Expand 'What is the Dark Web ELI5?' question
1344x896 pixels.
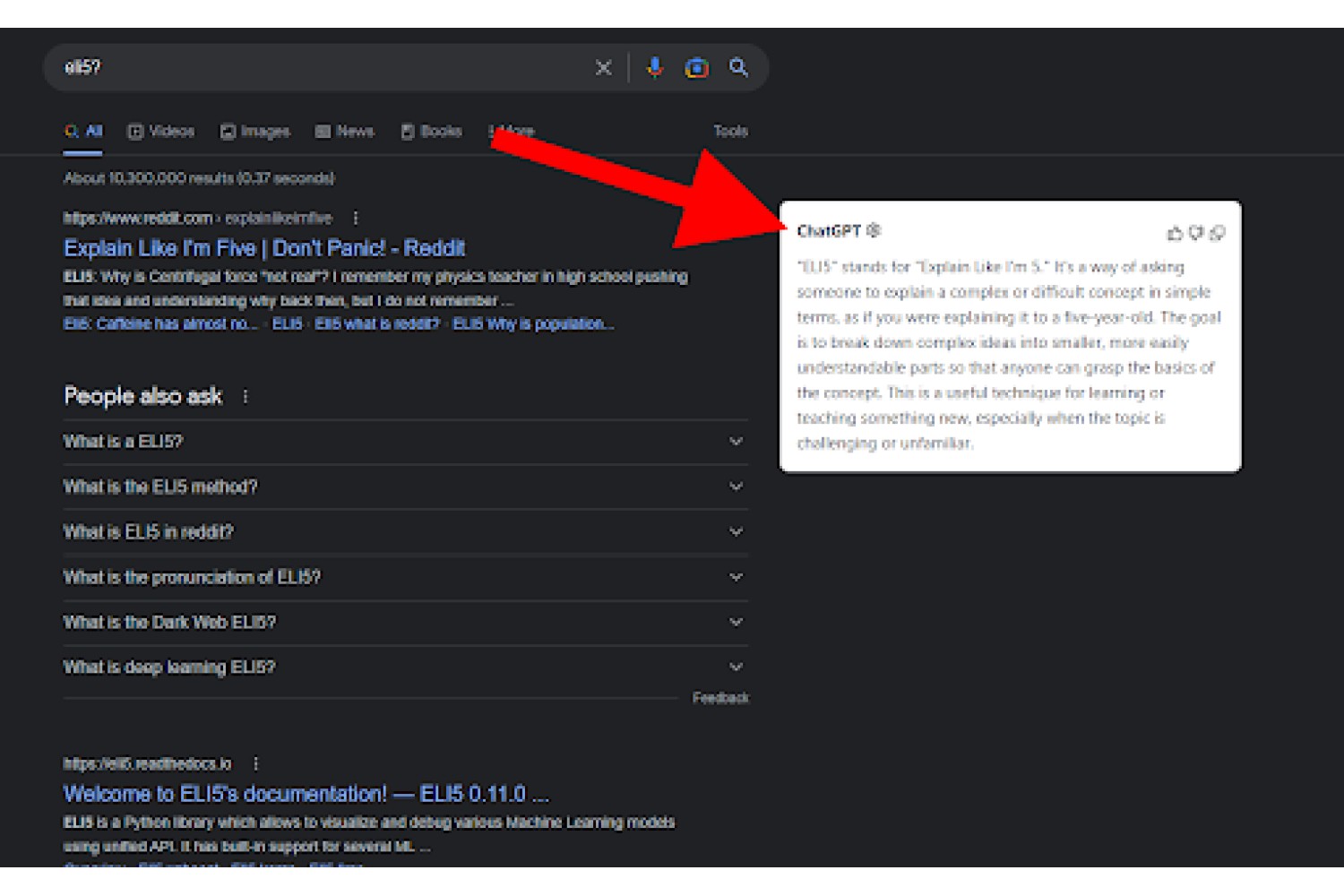coord(405,622)
